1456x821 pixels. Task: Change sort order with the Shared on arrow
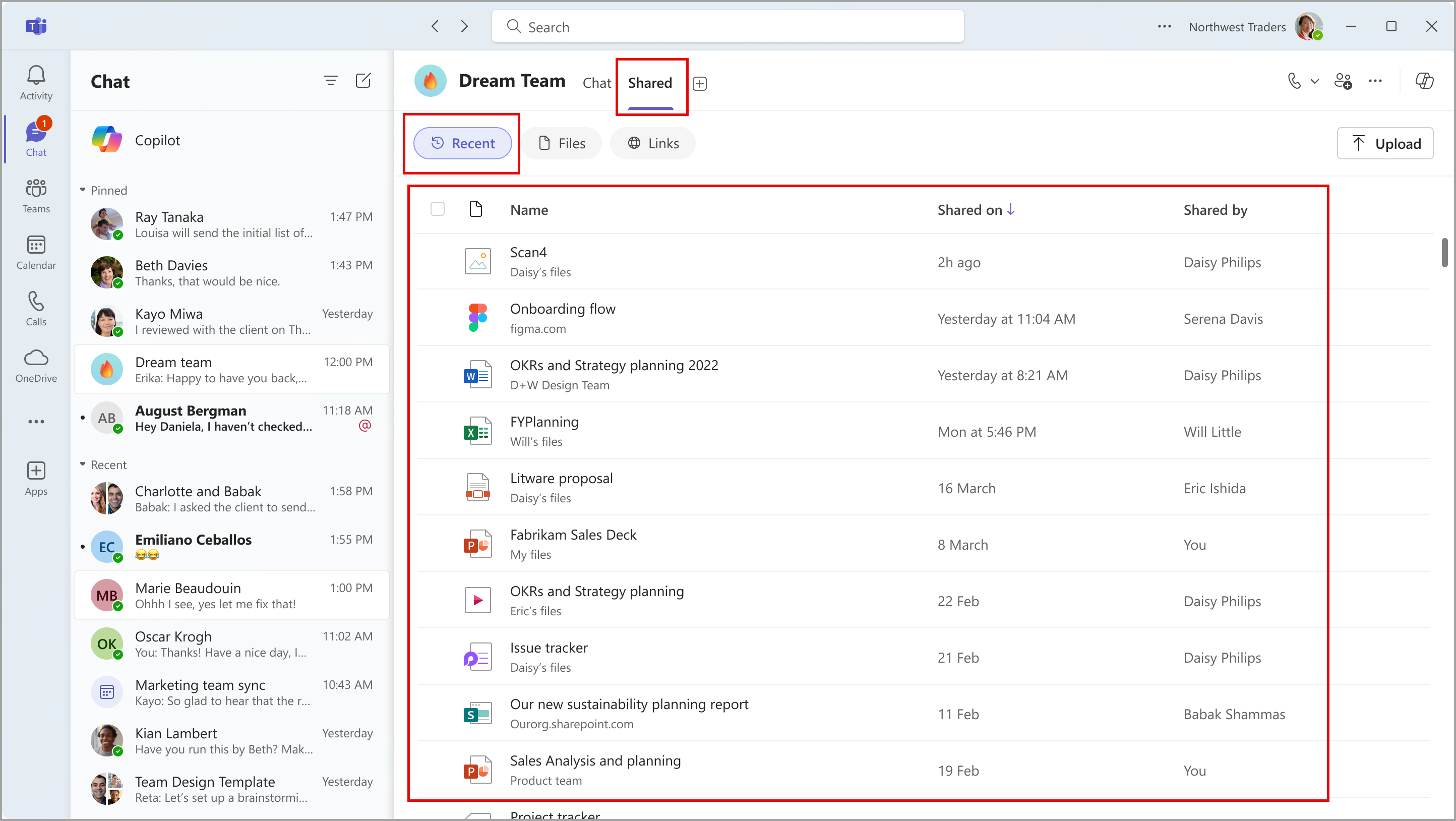click(1011, 209)
